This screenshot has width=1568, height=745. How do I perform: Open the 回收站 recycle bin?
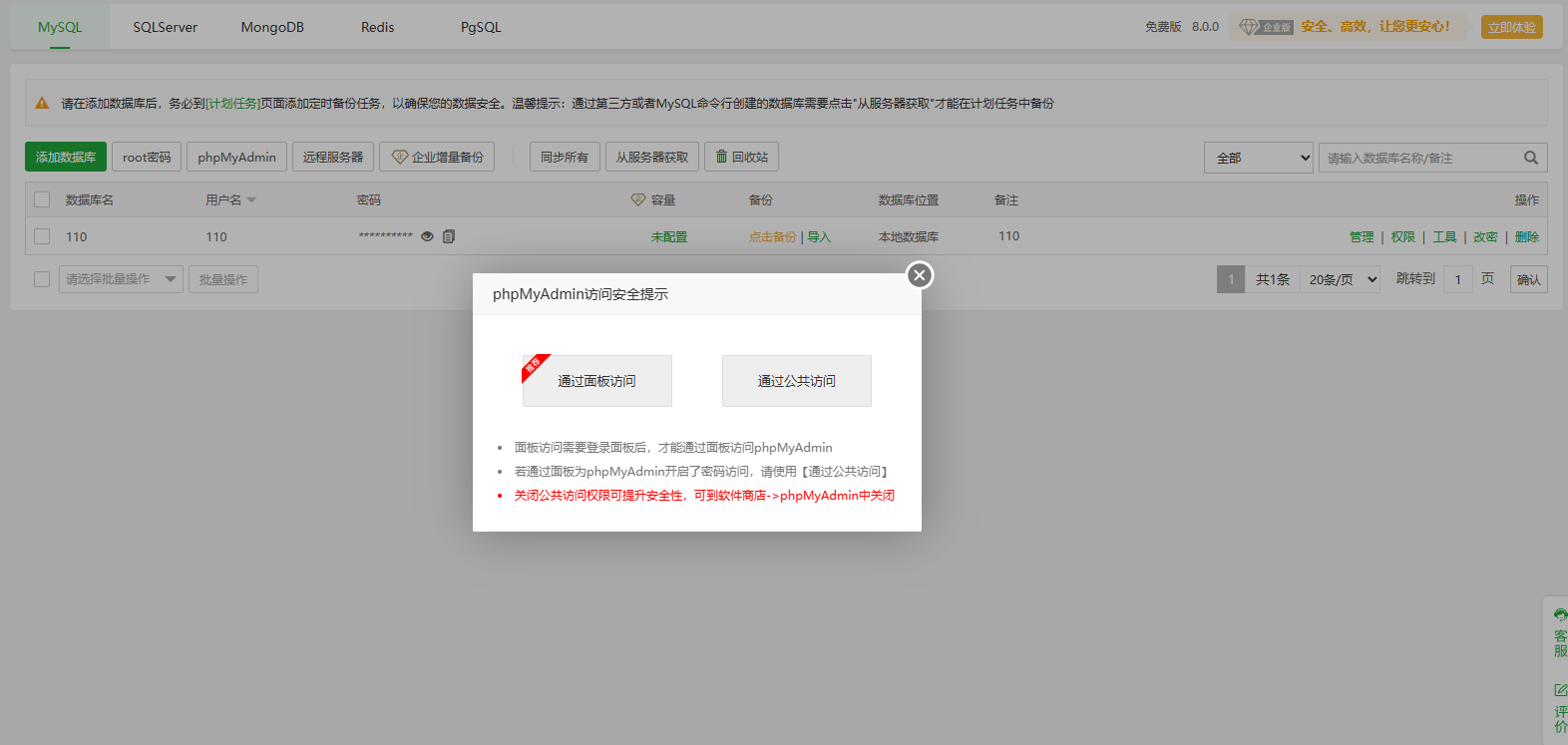tap(742, 157)
